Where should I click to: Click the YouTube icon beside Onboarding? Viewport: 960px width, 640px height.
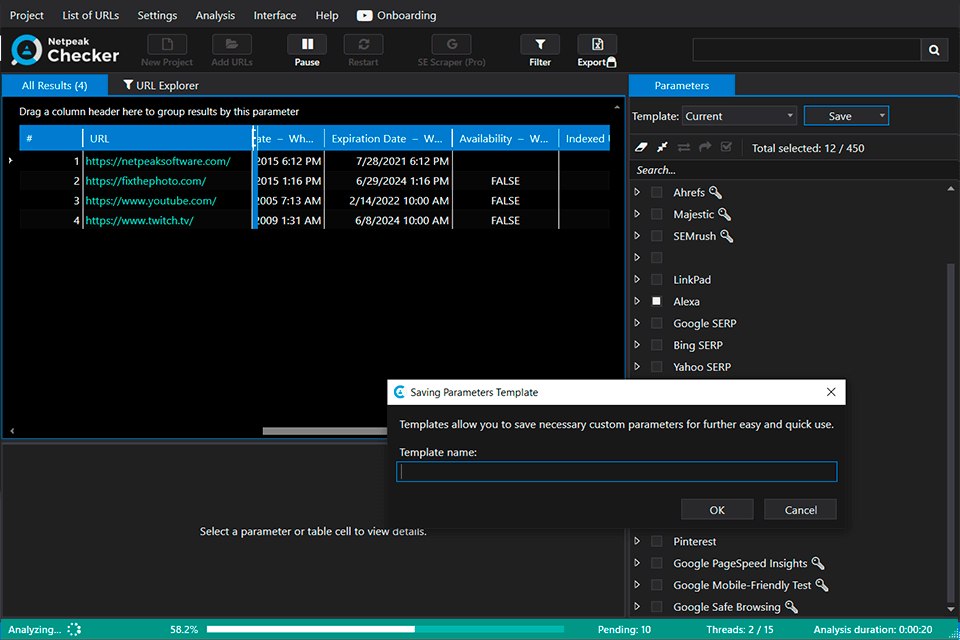tap(364, 15)
